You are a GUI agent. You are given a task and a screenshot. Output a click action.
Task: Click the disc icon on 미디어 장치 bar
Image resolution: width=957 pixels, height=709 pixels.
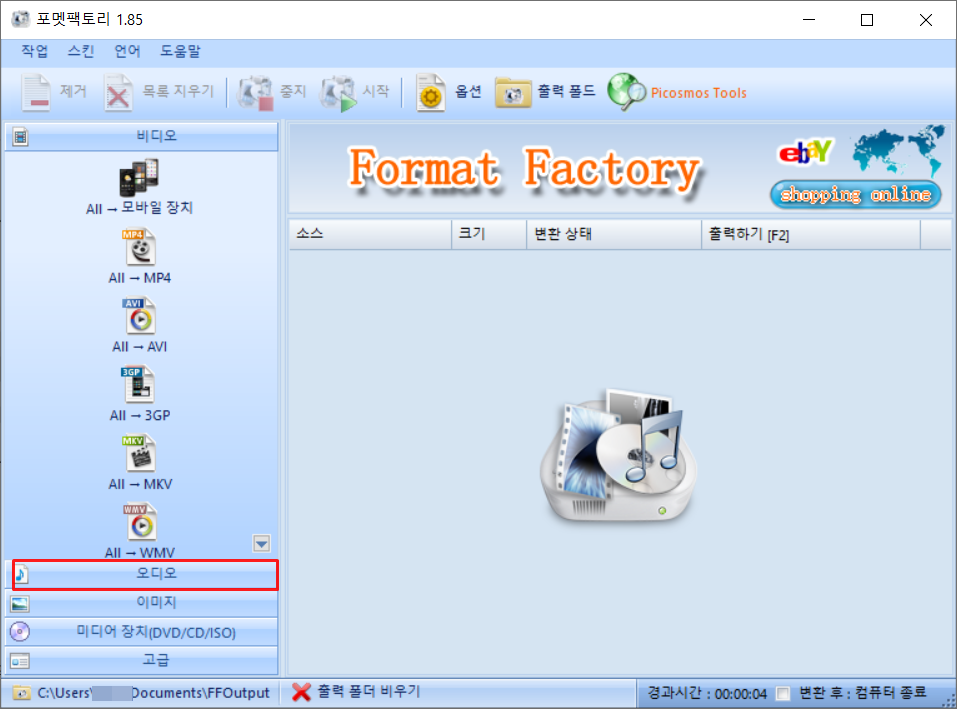tap(20, 632)
